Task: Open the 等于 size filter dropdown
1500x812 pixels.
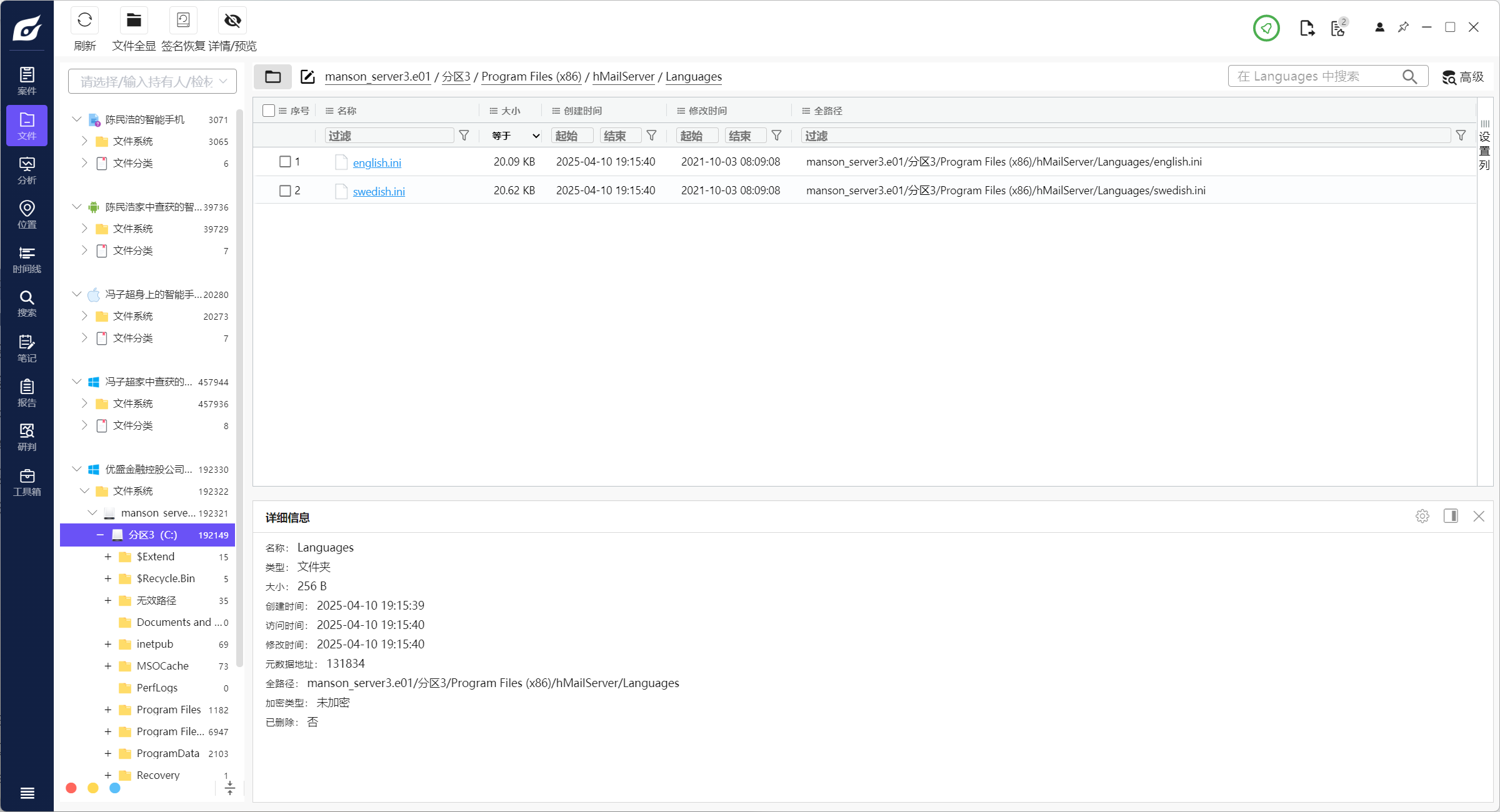Action: click(x=515, y=136)
